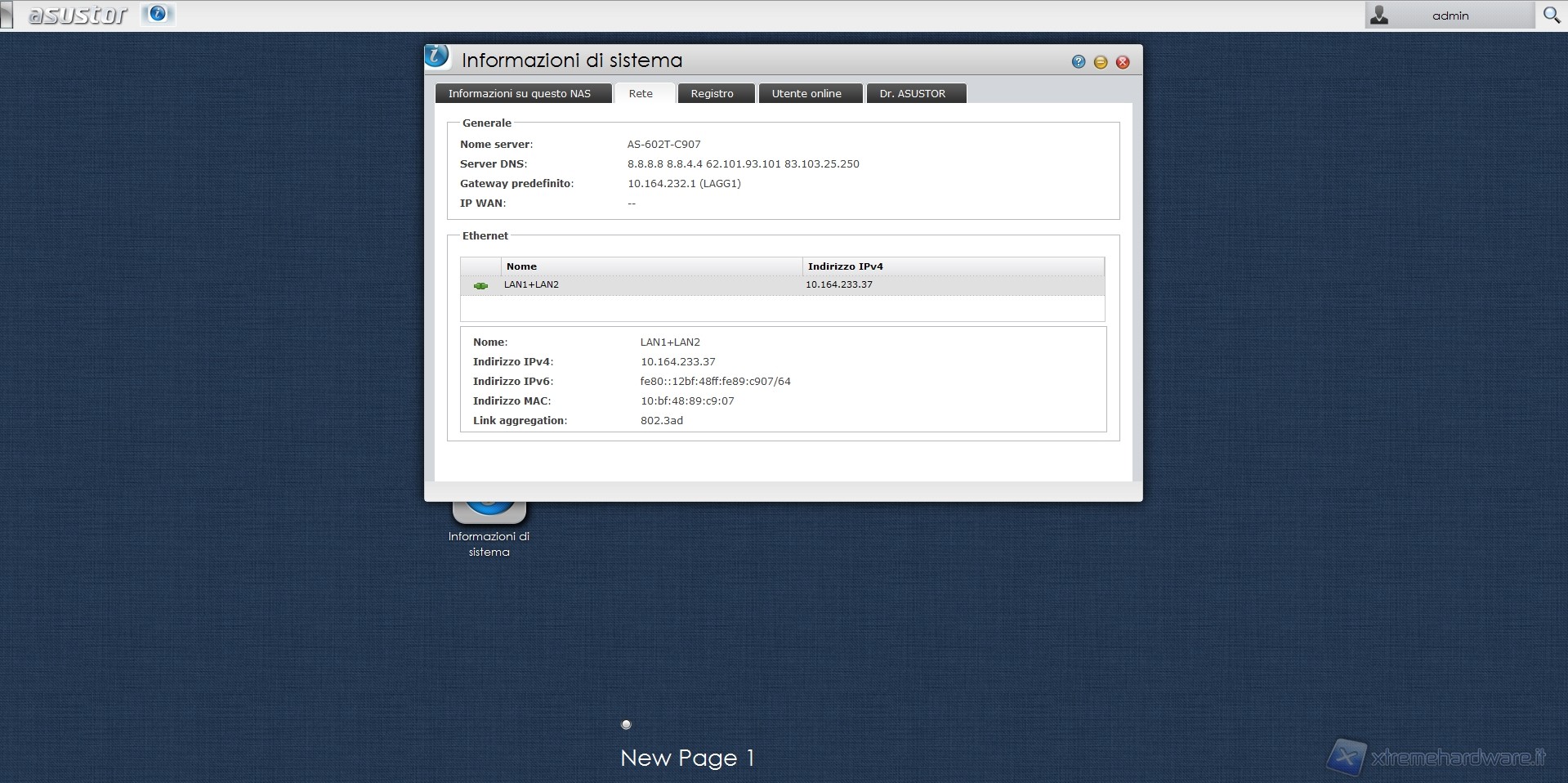Click the green LAN connection status icon
The width and height of the screenshot is (1568, 783).
pyautogui.click(x=480, y=285)
